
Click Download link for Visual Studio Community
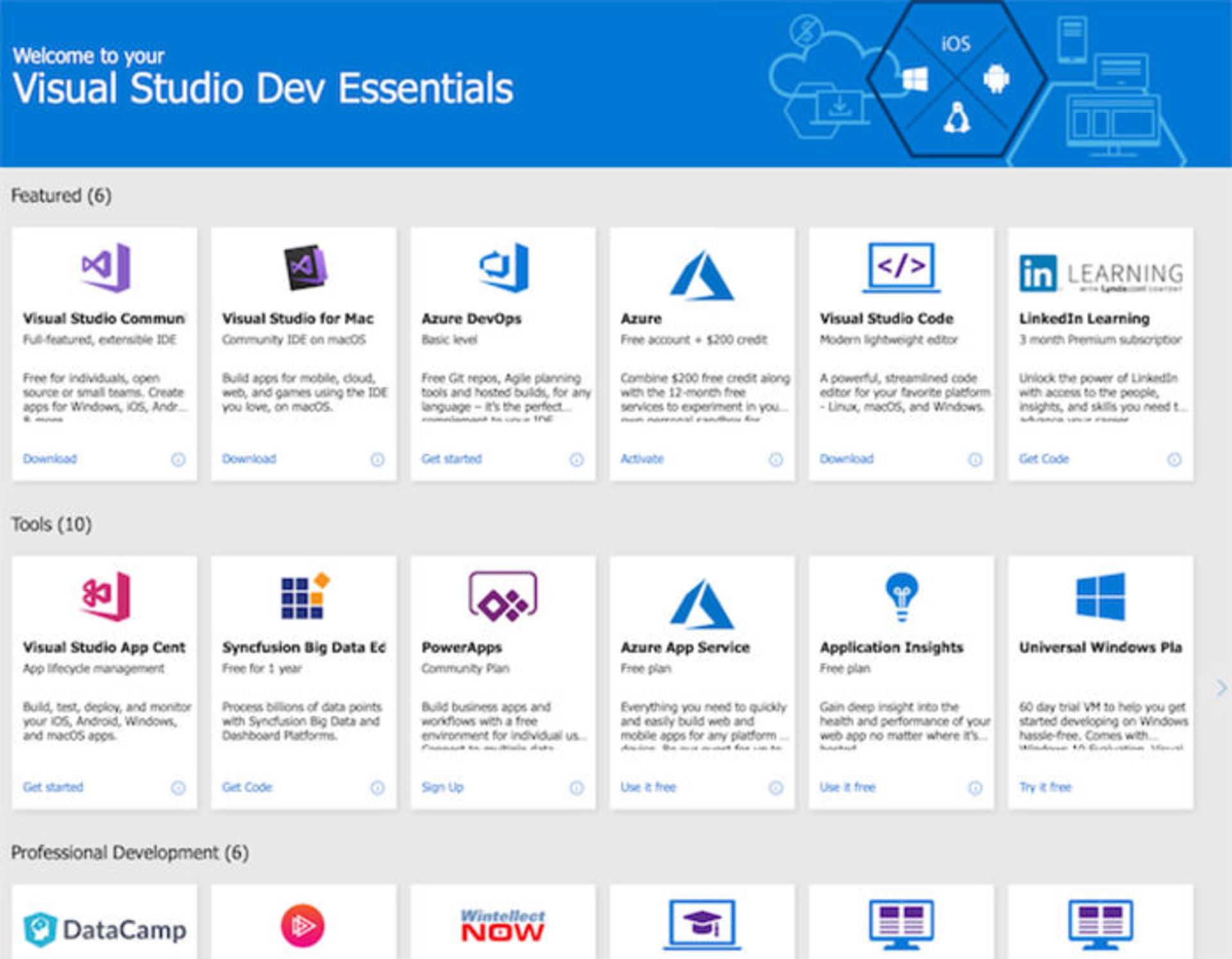(x=50, y=459)
